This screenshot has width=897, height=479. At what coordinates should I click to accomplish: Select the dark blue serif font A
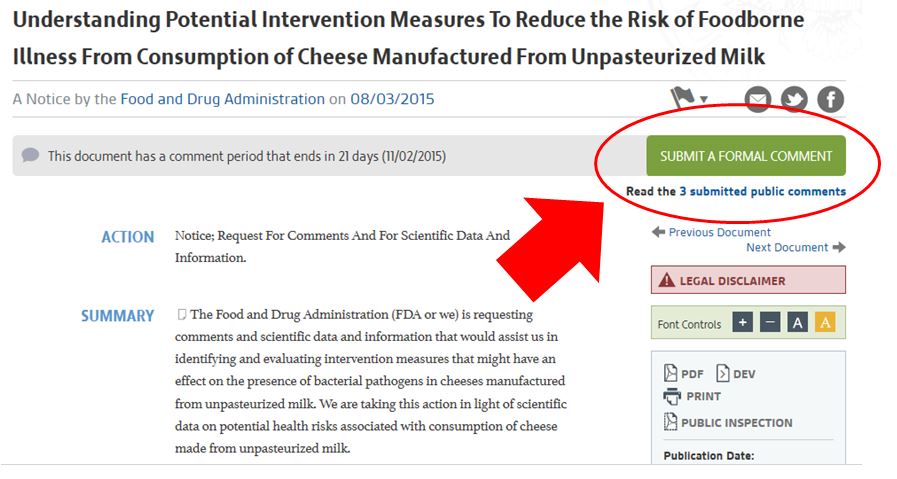click(x=797, y=323)
